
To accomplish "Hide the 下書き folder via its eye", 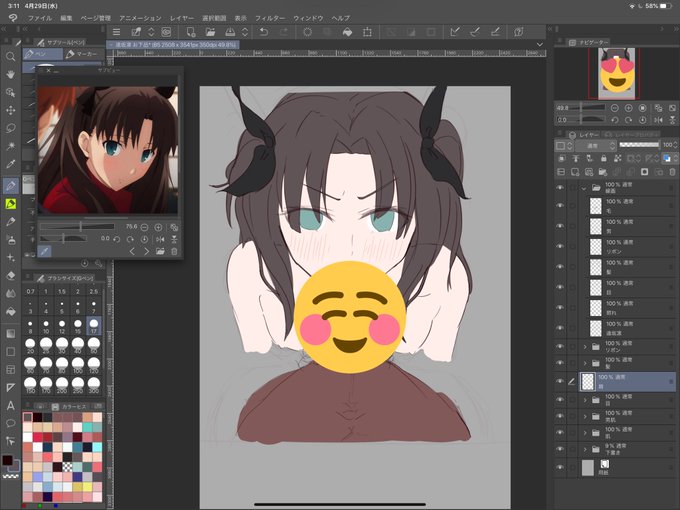I will coord(560,449).
